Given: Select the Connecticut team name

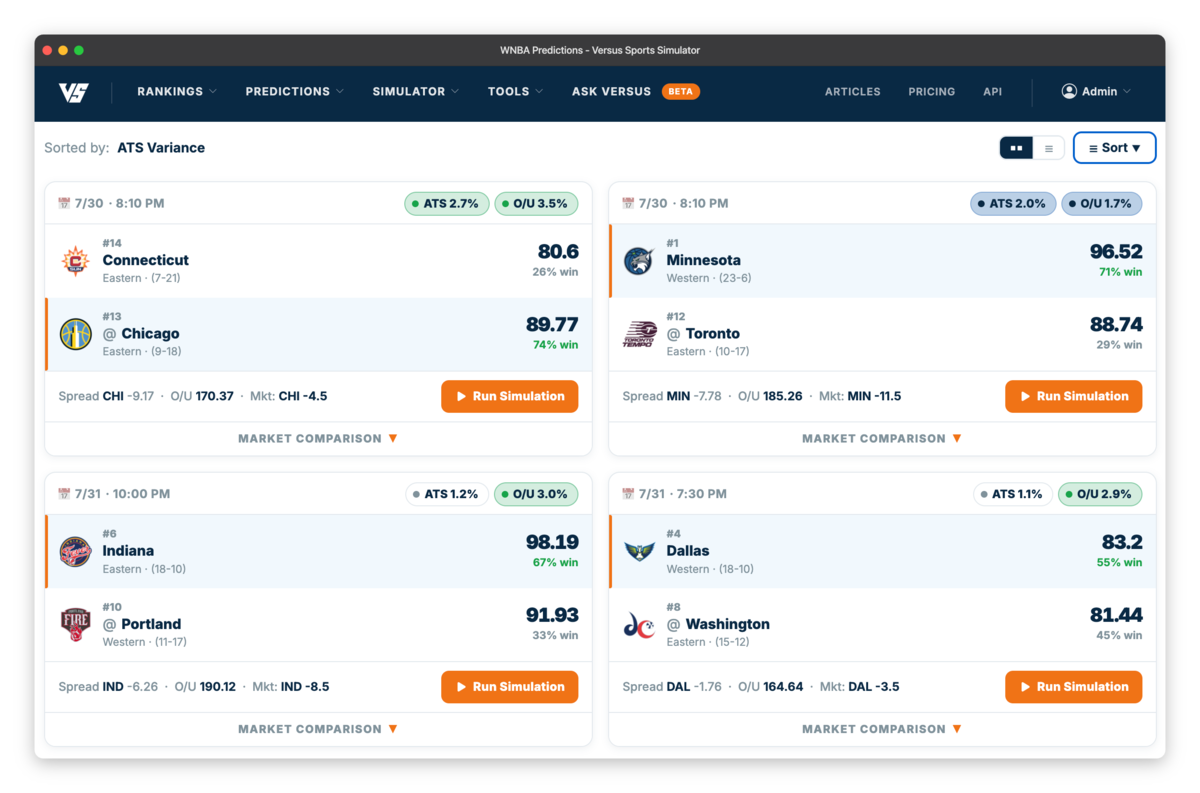Looking at the screenshot, I should [x=145, y=260].
